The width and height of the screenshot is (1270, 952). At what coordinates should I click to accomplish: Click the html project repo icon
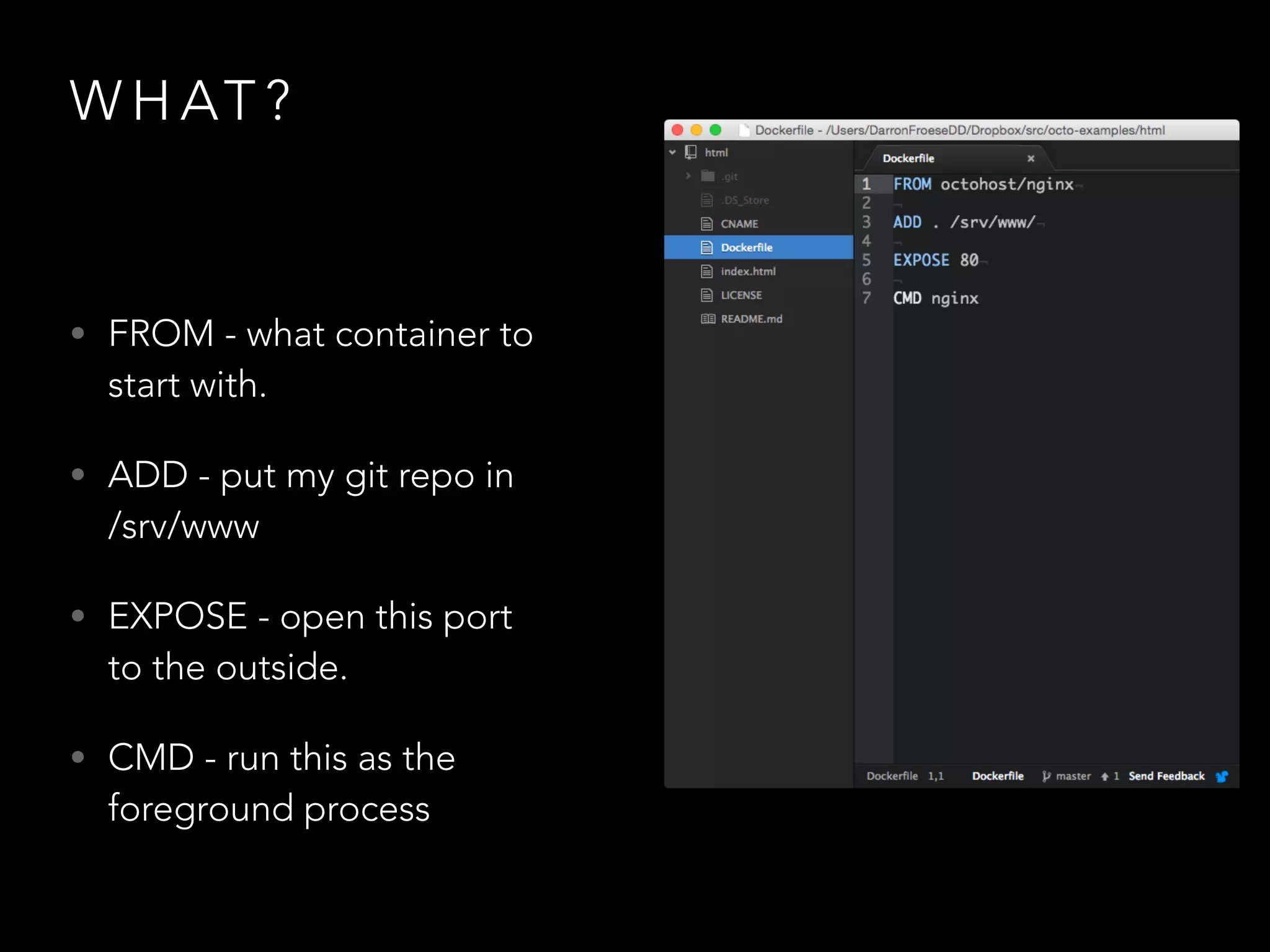click(x=691, y=152)
